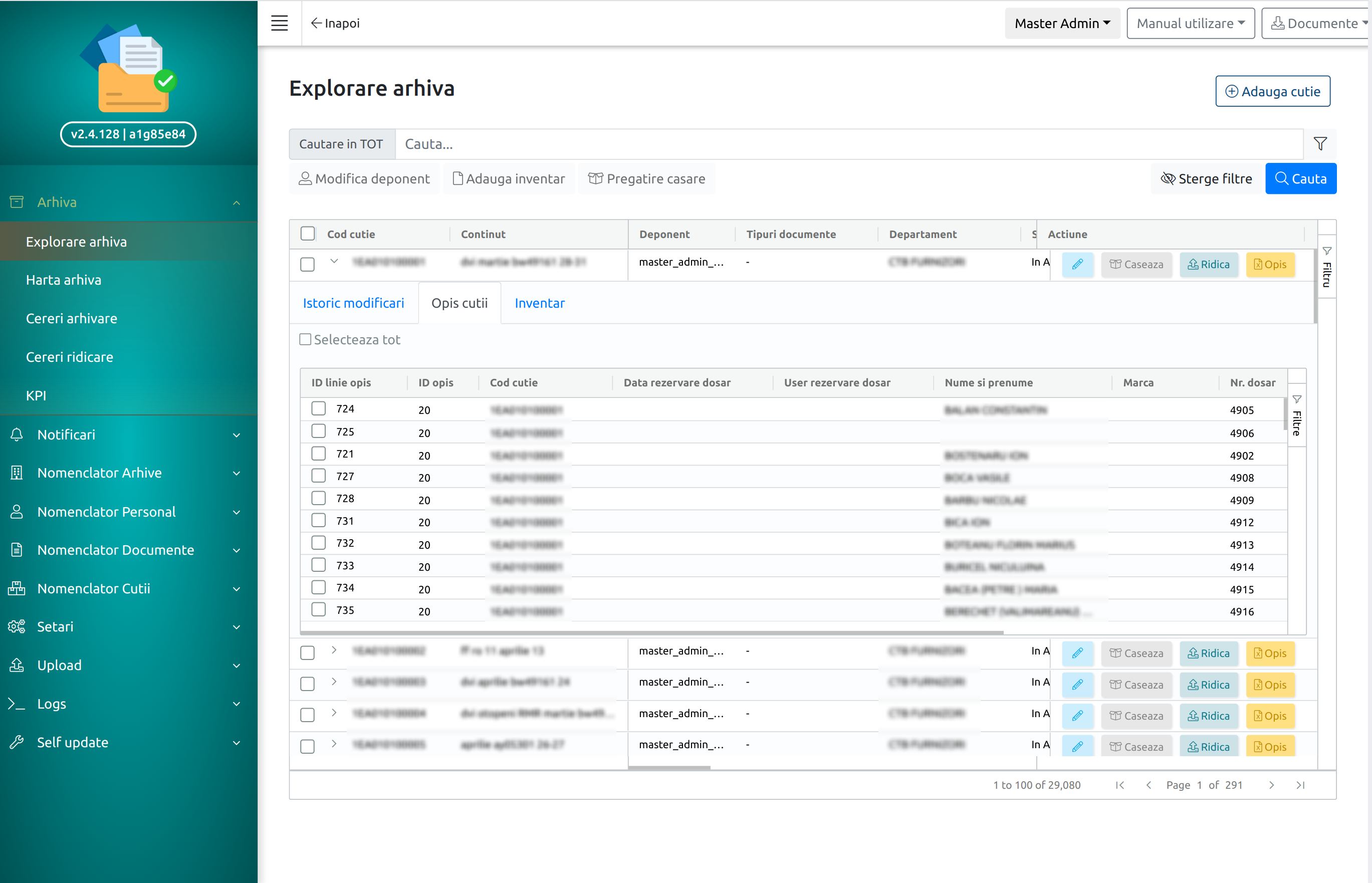Click the Adauga cutie button
This screenshot has height=883, width=1372.
tap(1272, 91)
